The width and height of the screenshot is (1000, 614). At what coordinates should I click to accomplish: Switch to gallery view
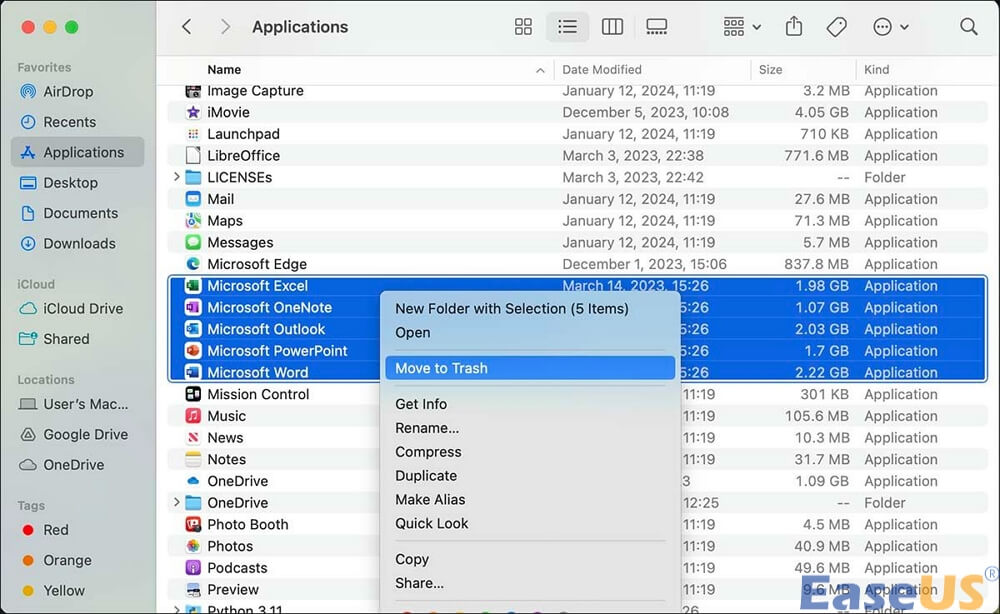[x=657, y=27]
